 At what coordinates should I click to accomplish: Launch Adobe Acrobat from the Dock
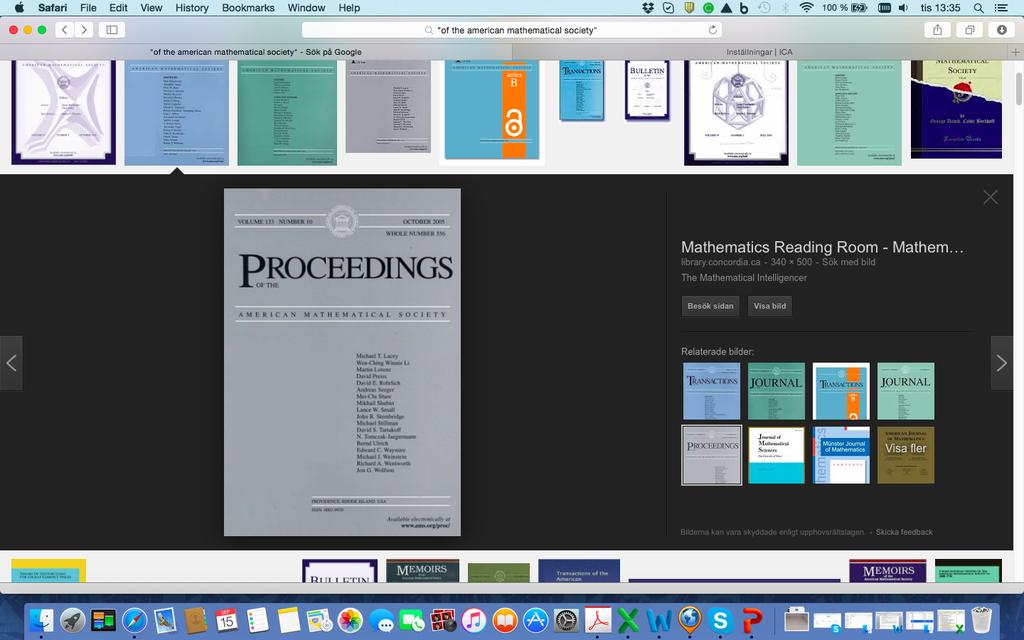[598, 620]
